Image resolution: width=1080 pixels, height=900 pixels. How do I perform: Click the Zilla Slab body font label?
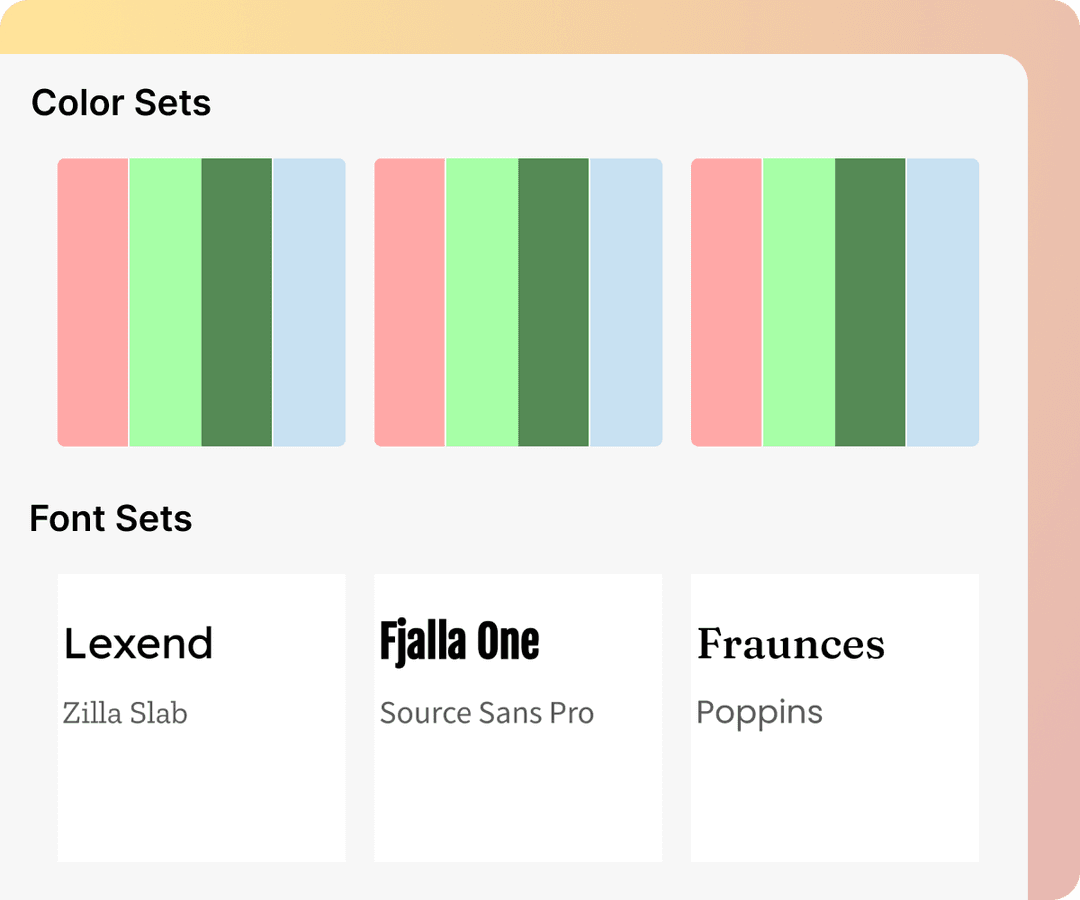125,713
